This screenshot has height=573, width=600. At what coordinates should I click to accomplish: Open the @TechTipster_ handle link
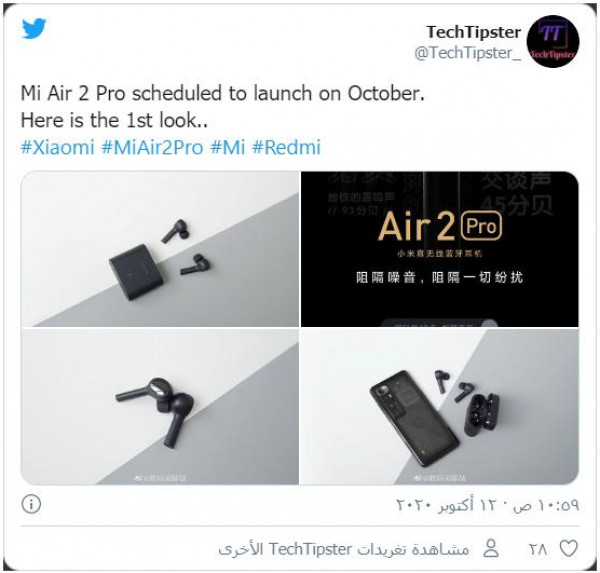pos(468,53)
